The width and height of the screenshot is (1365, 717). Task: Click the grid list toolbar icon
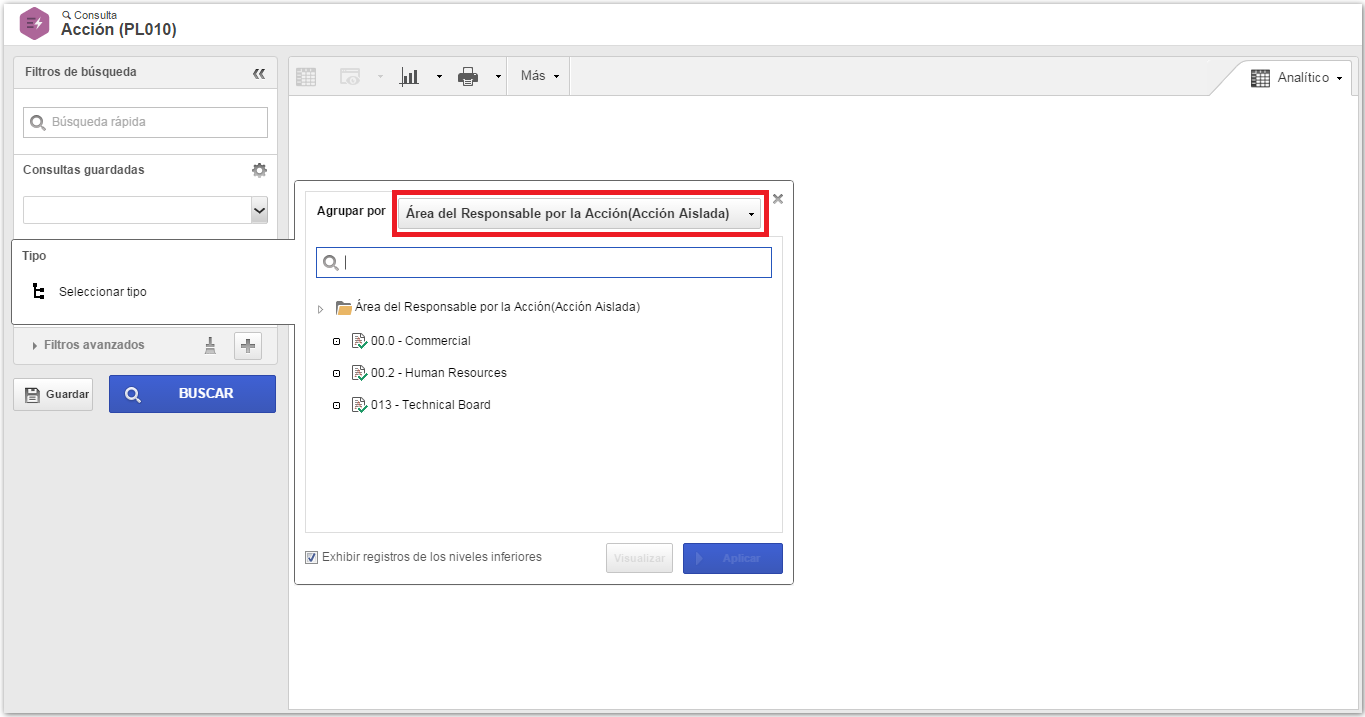click(306, 76)
